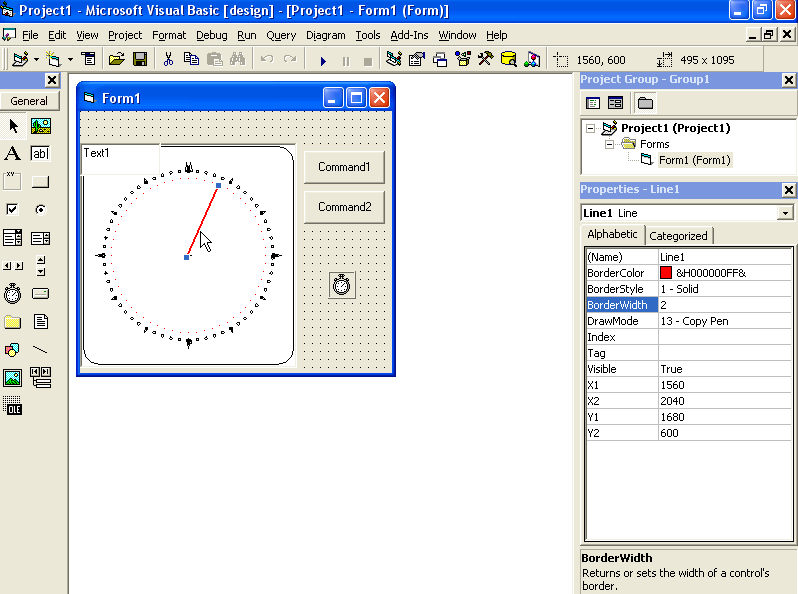The image size is (798, 594).
Task: Select the Line control tool
Action: (x=41, y=350)
